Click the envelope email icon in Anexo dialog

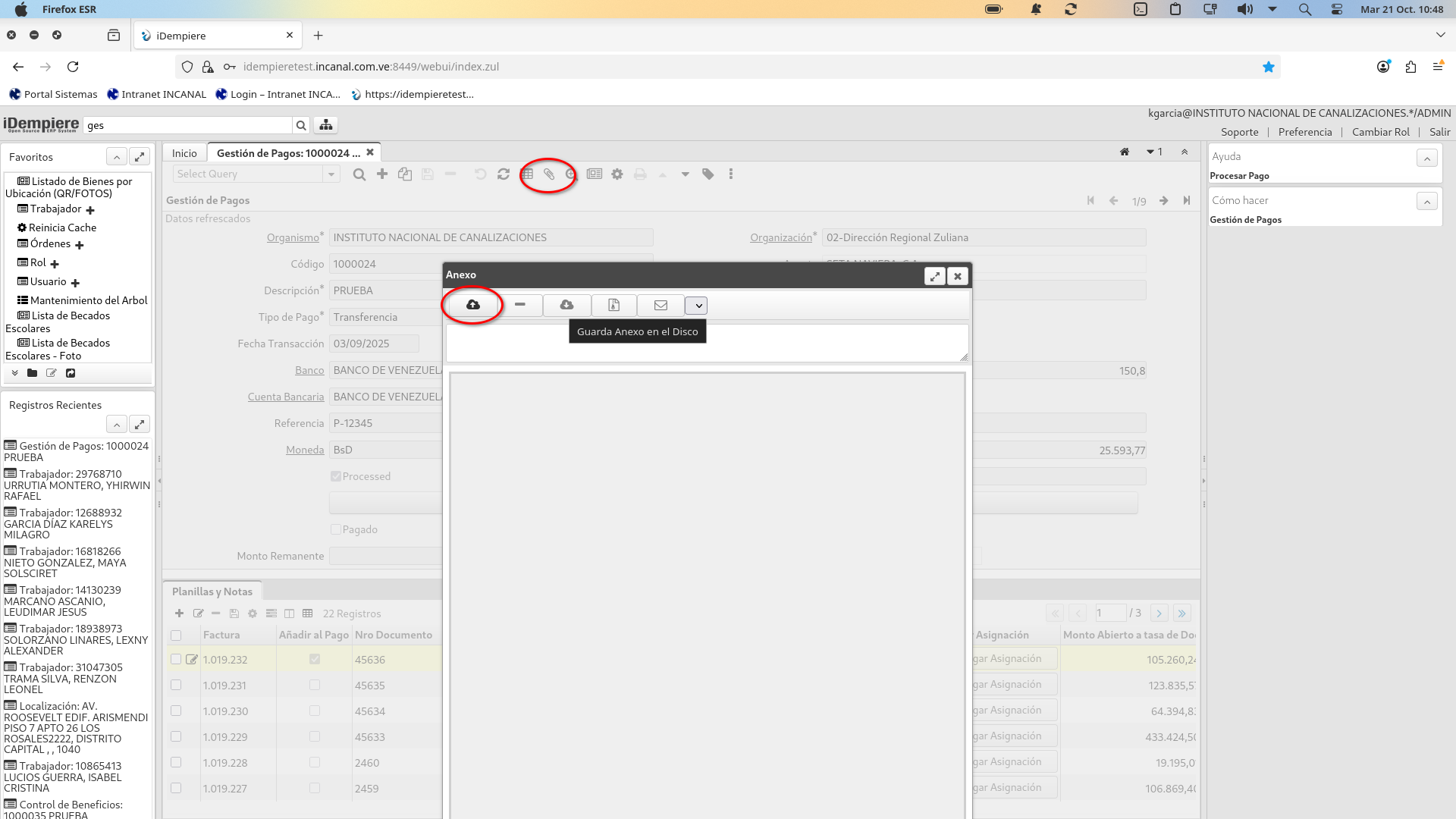point(661,305)
